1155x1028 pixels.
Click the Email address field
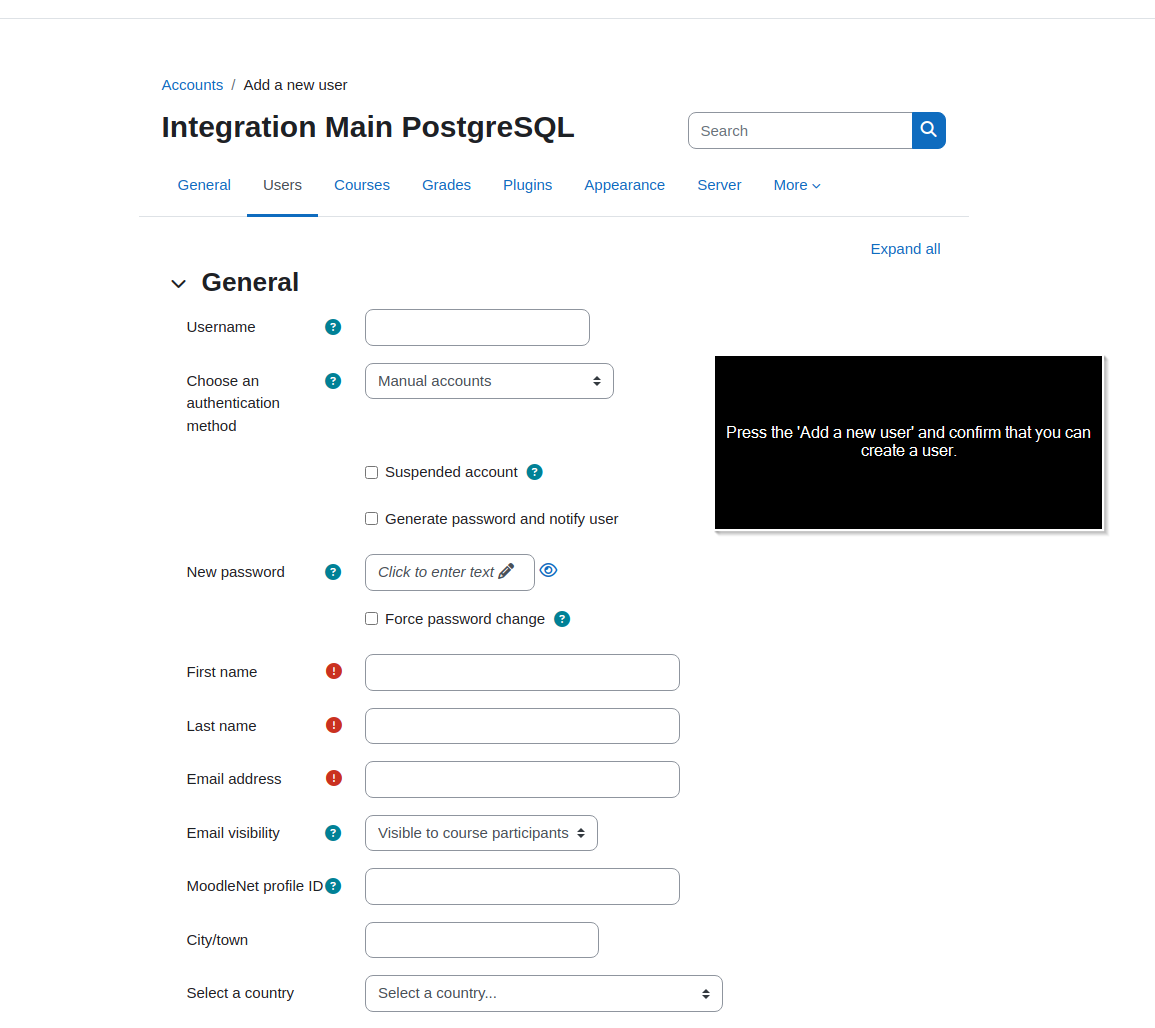[522, 779]
